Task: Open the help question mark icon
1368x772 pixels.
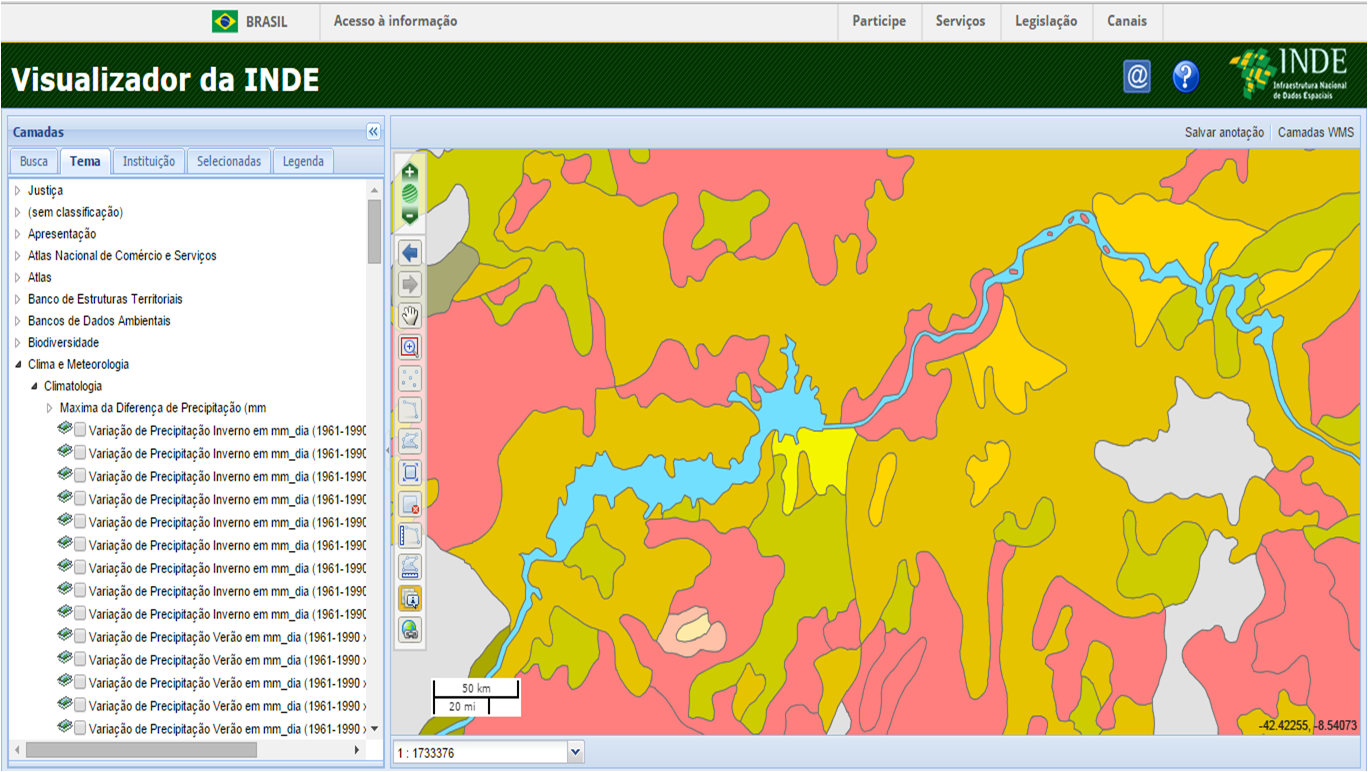Action: 1186,77
